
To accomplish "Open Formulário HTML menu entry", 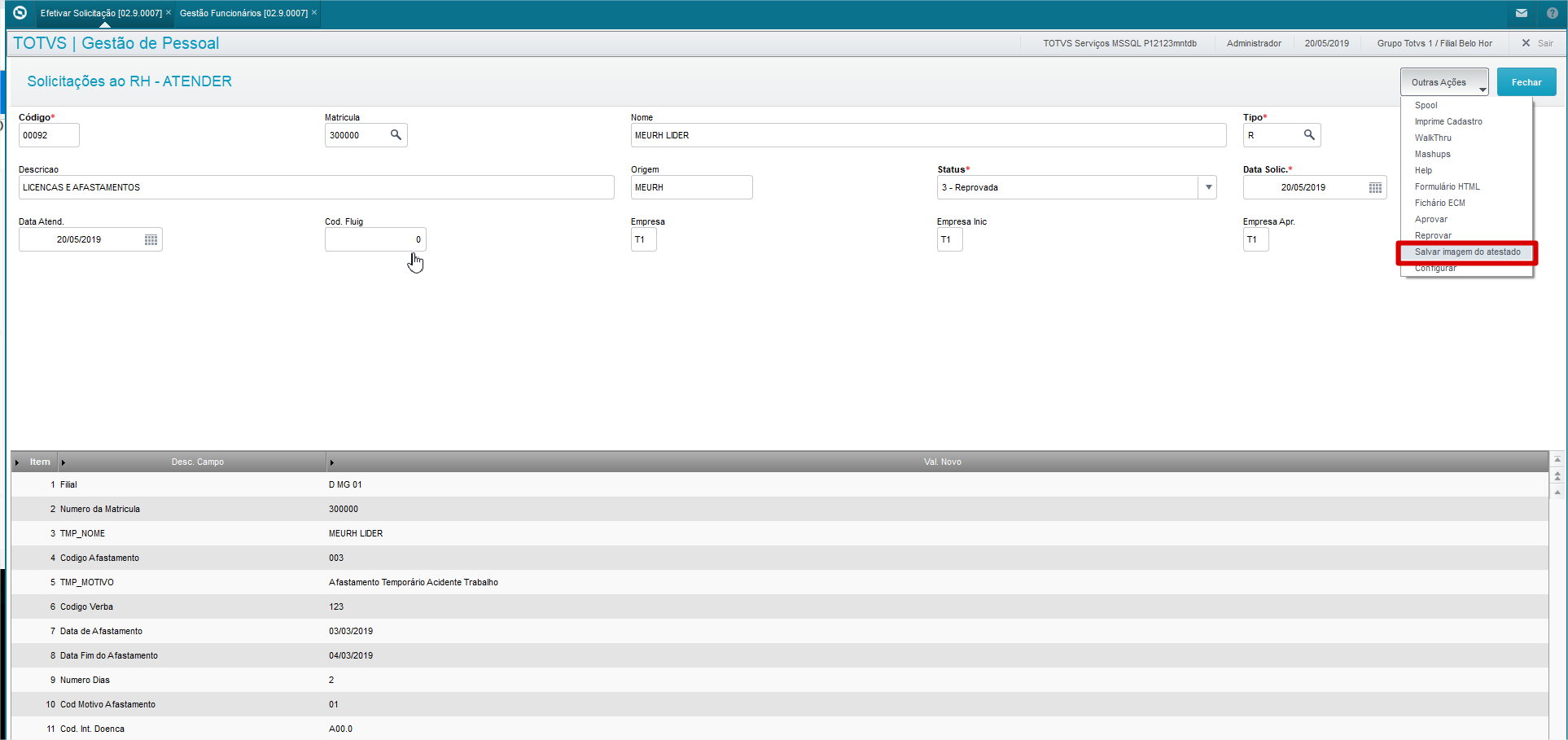I will (x=1447, y=186).
